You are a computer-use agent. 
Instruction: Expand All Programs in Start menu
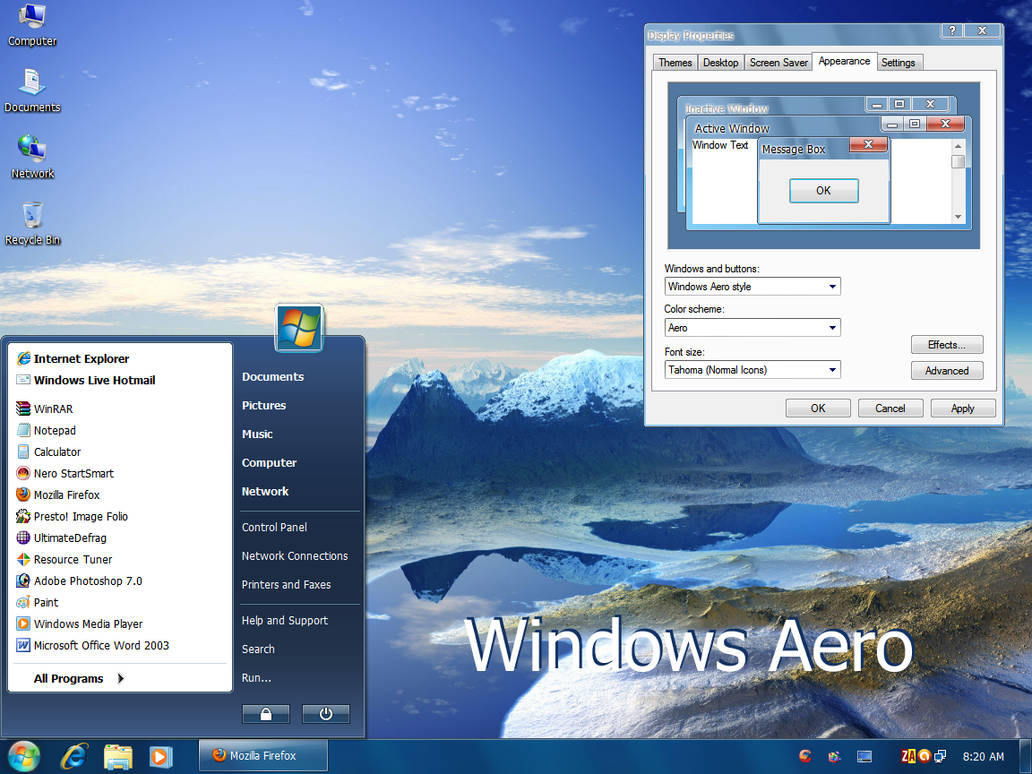tap(79, 679)
